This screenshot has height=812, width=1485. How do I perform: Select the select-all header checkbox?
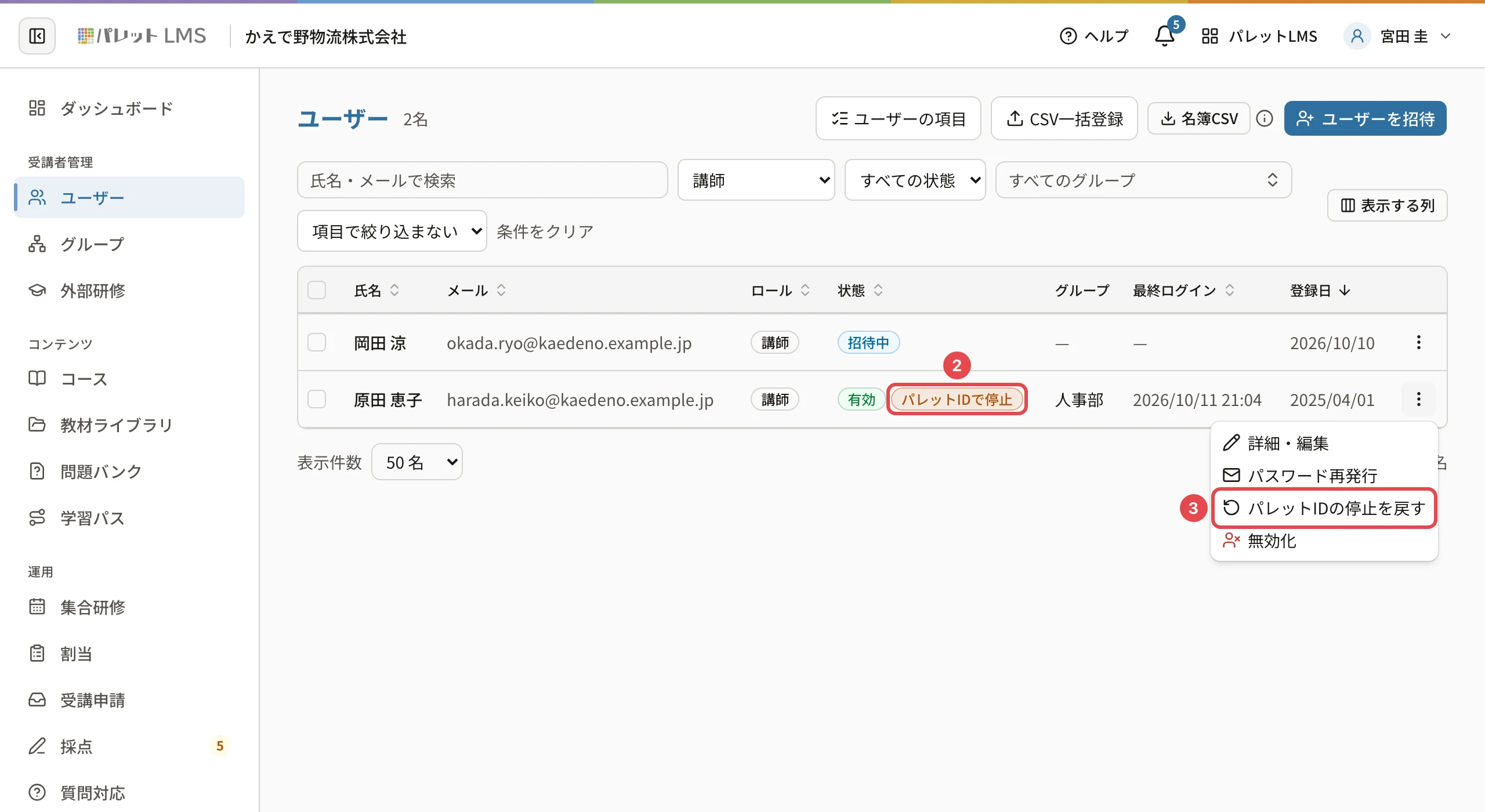[317, 290]
